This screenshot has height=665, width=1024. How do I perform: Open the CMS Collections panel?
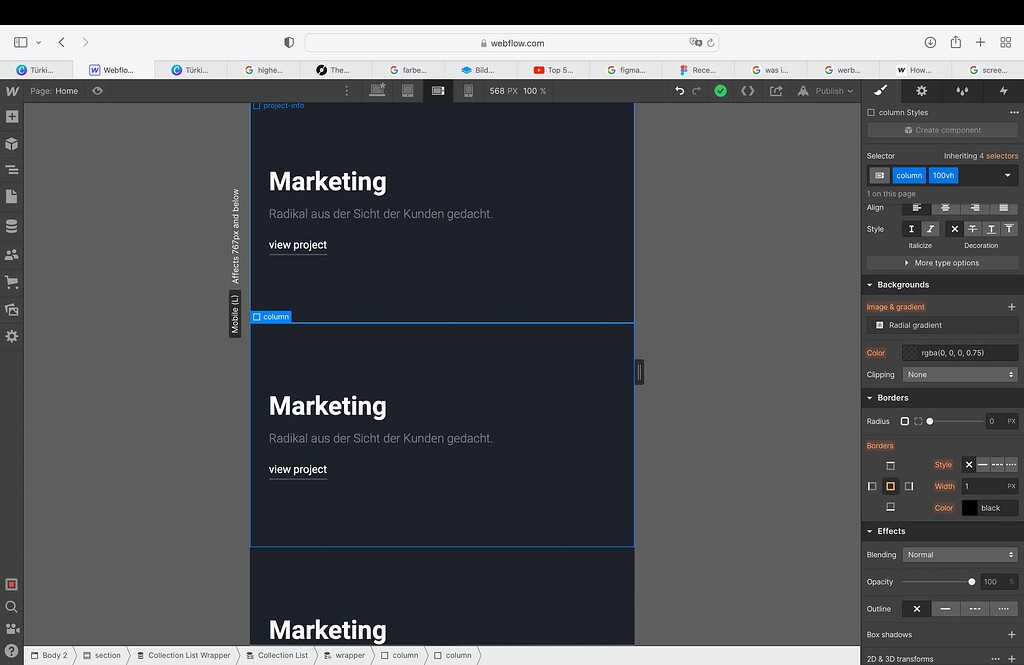[13, 227]
